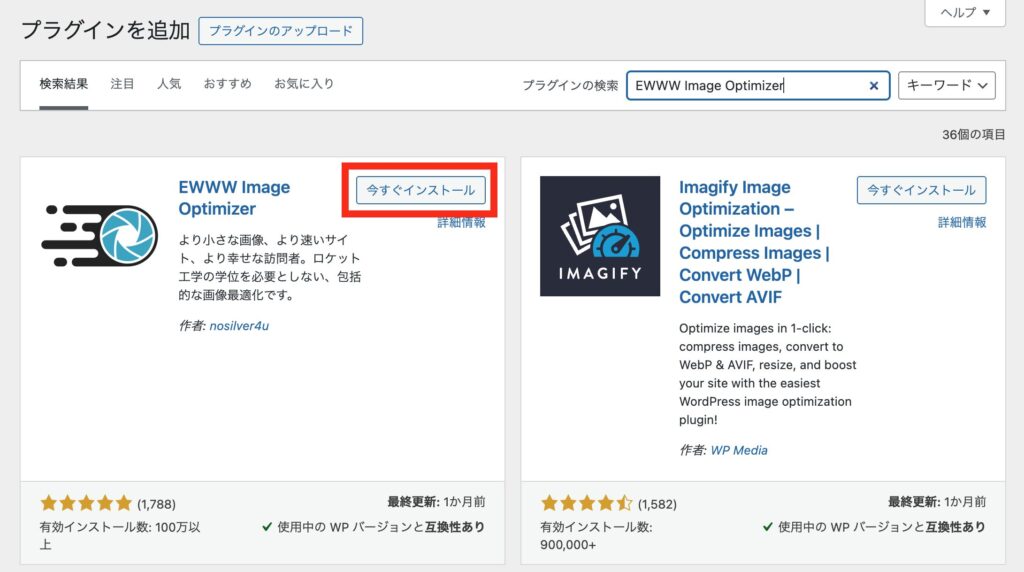The width and height of the screenshot is (1024, 572).
Task: Clear the plugin search field with X
Action: coord(873,86)
